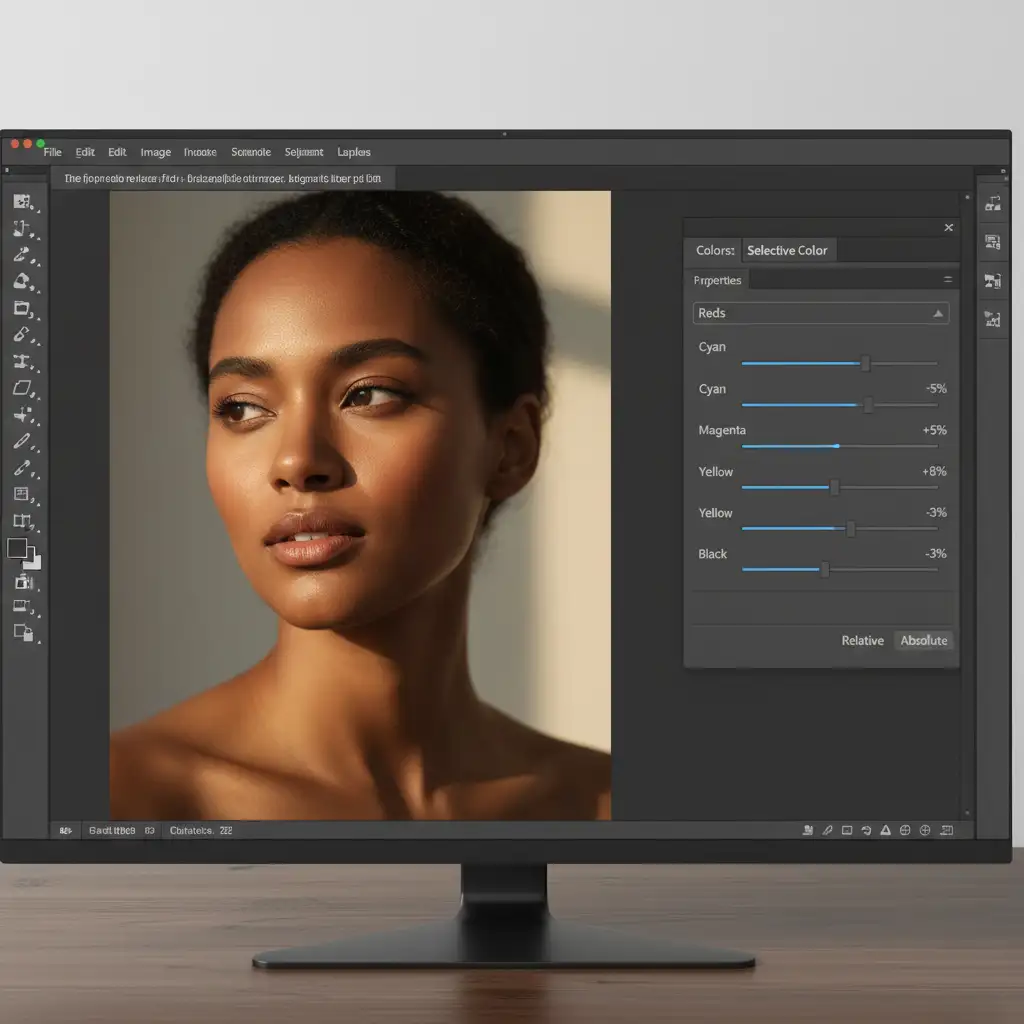Open the File menu
Viewport: 1024px width, 1024px height.
pyautogui.click(x=52, y=153)
